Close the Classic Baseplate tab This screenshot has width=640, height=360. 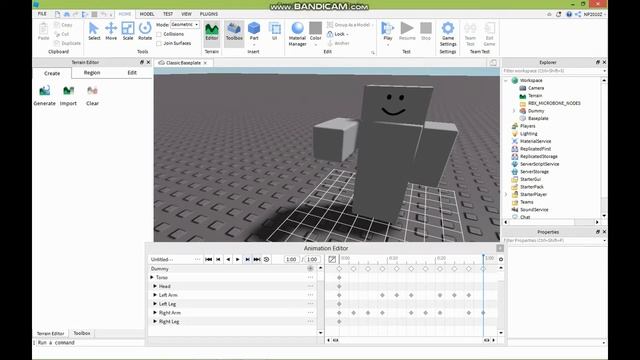[x=205, y=63]
